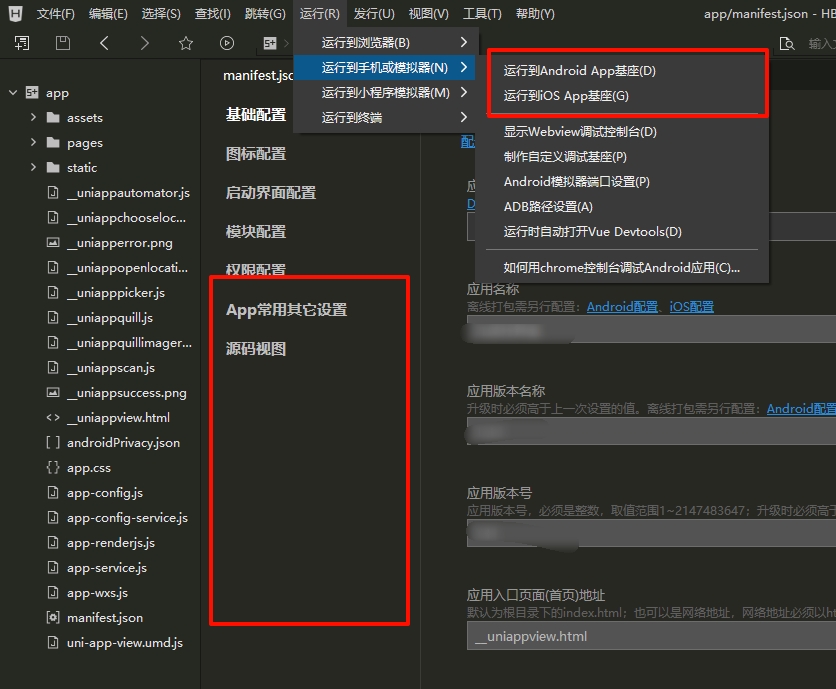Click the star bookmark toolbar icon
Screen dimensions: 836x689
click(x=186, y=43)
